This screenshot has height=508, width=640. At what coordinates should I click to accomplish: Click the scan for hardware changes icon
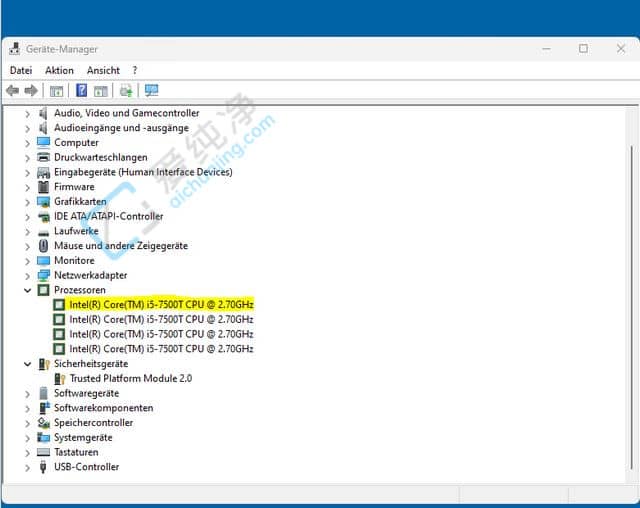pos(151,90)
